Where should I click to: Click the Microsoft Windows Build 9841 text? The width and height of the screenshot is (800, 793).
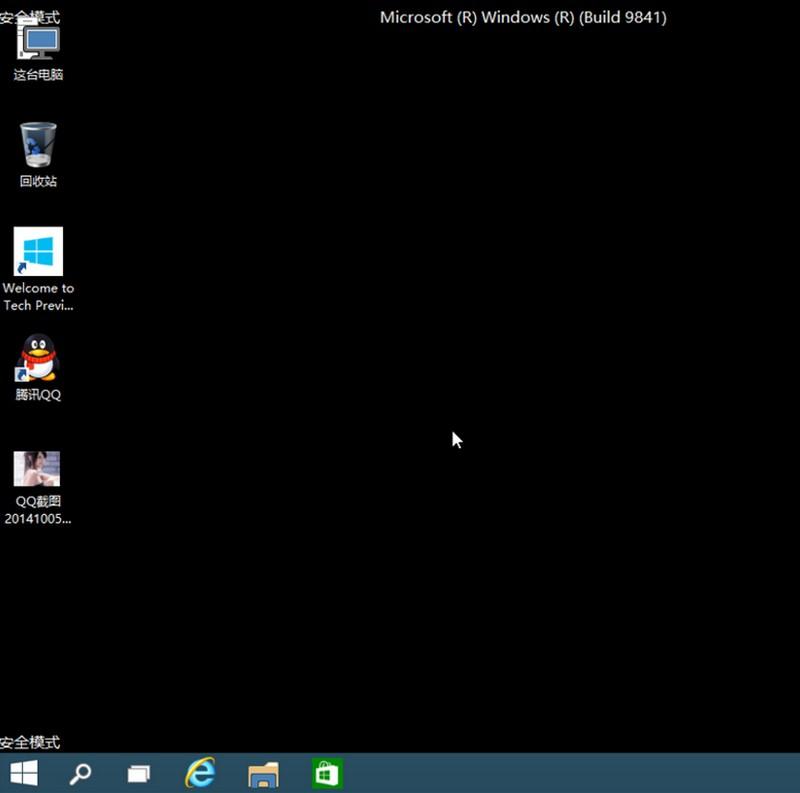pyautogui.click(x=523, y=17)
